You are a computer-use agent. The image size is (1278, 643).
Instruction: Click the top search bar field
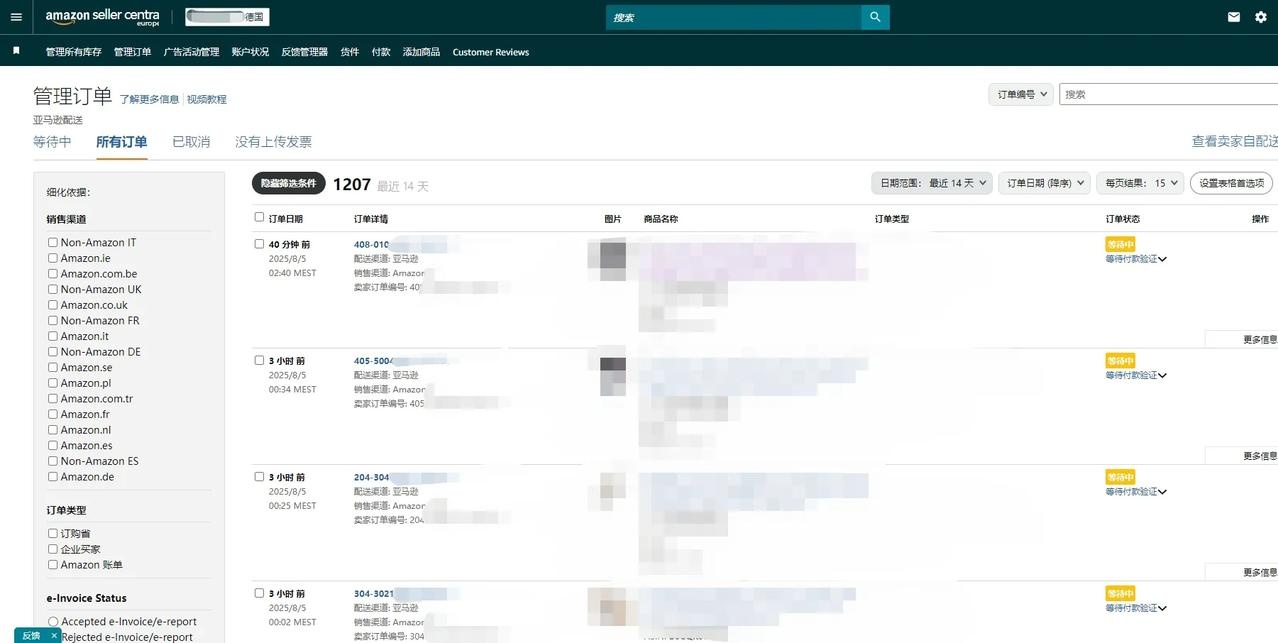[x=733, y=17]
